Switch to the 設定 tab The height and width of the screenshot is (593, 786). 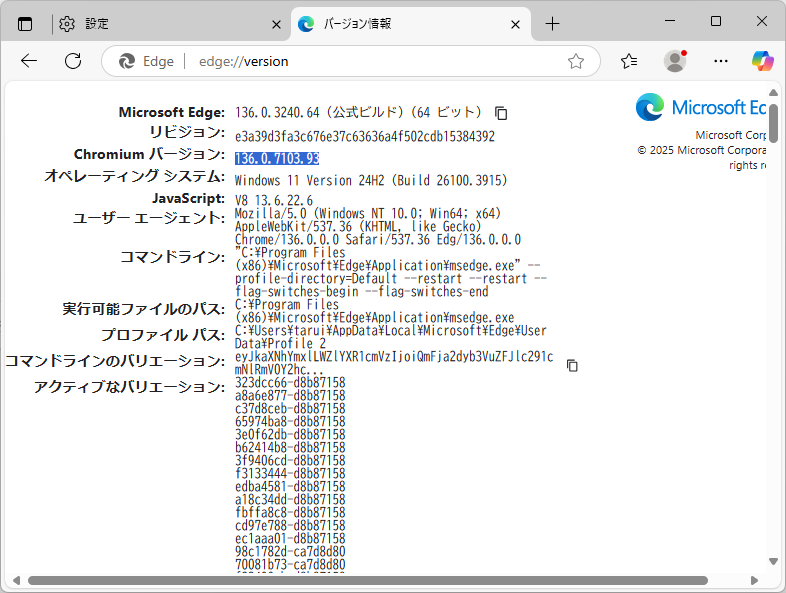click(x=170, y=24)
